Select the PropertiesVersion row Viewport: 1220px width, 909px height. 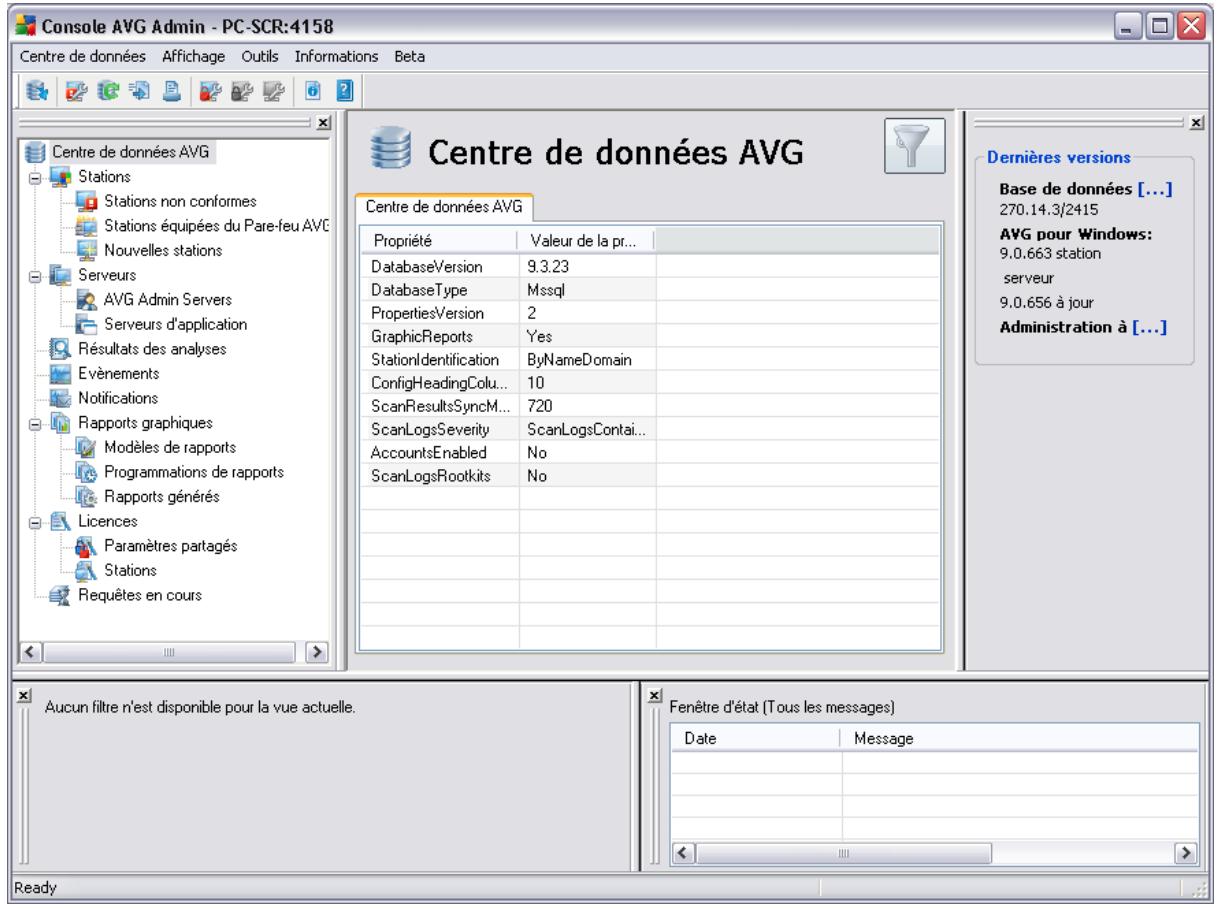pos(650,313)
